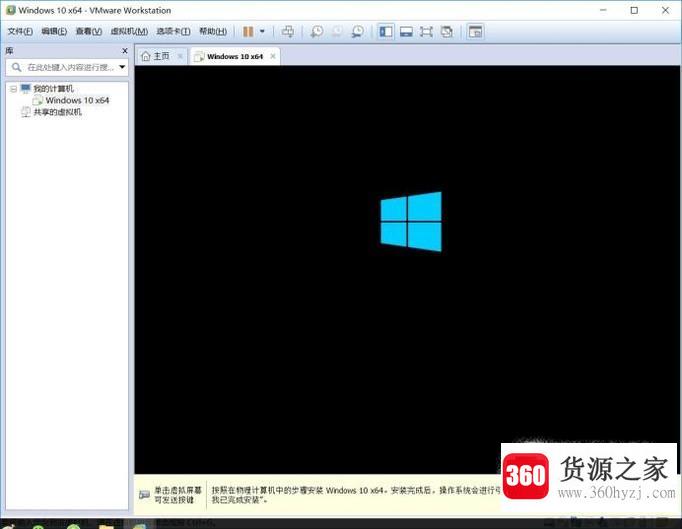Click the revert to snapshot toolbar icon

(x=337, y=31)
